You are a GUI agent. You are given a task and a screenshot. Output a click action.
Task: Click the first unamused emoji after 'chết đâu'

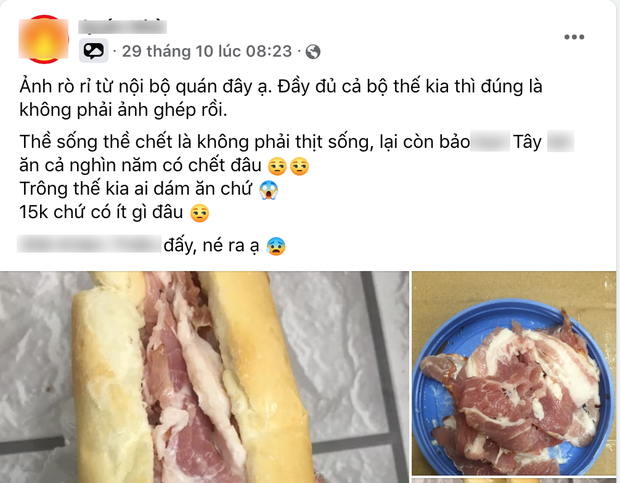pos(277,166)
